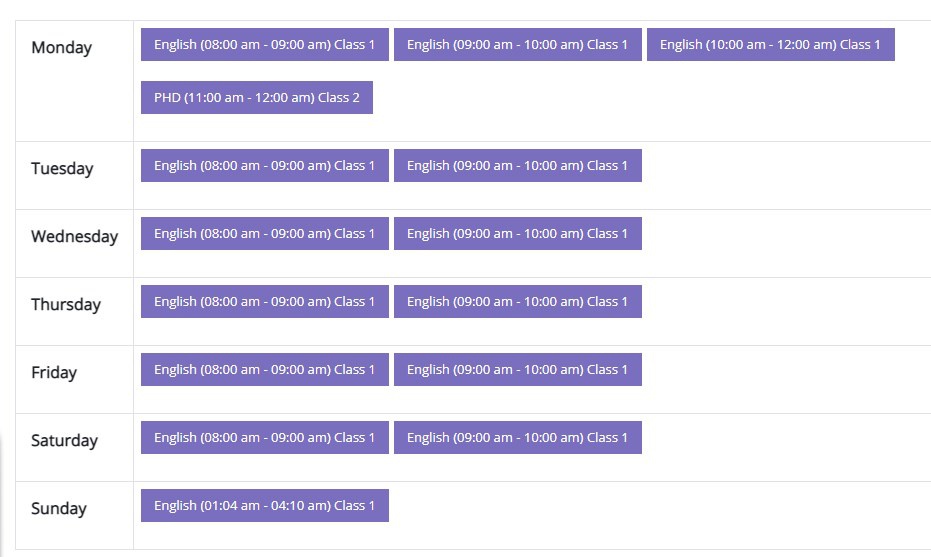Click Tuesday English 09:00 am - 10:00 am entry

tap(517, 166)
